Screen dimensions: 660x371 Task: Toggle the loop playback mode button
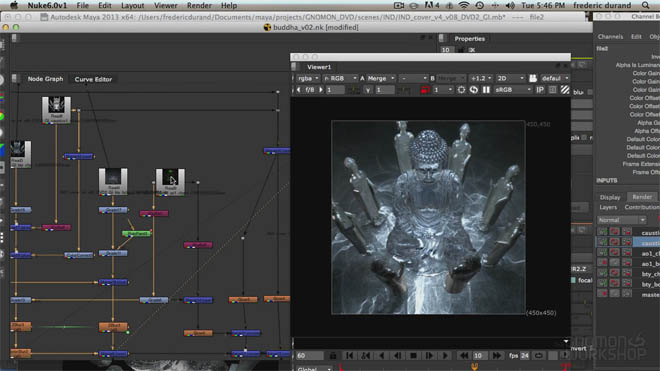coord(538,356)
